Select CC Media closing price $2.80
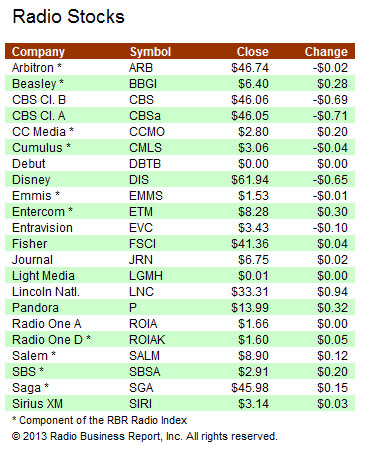 tap(253, 132)
